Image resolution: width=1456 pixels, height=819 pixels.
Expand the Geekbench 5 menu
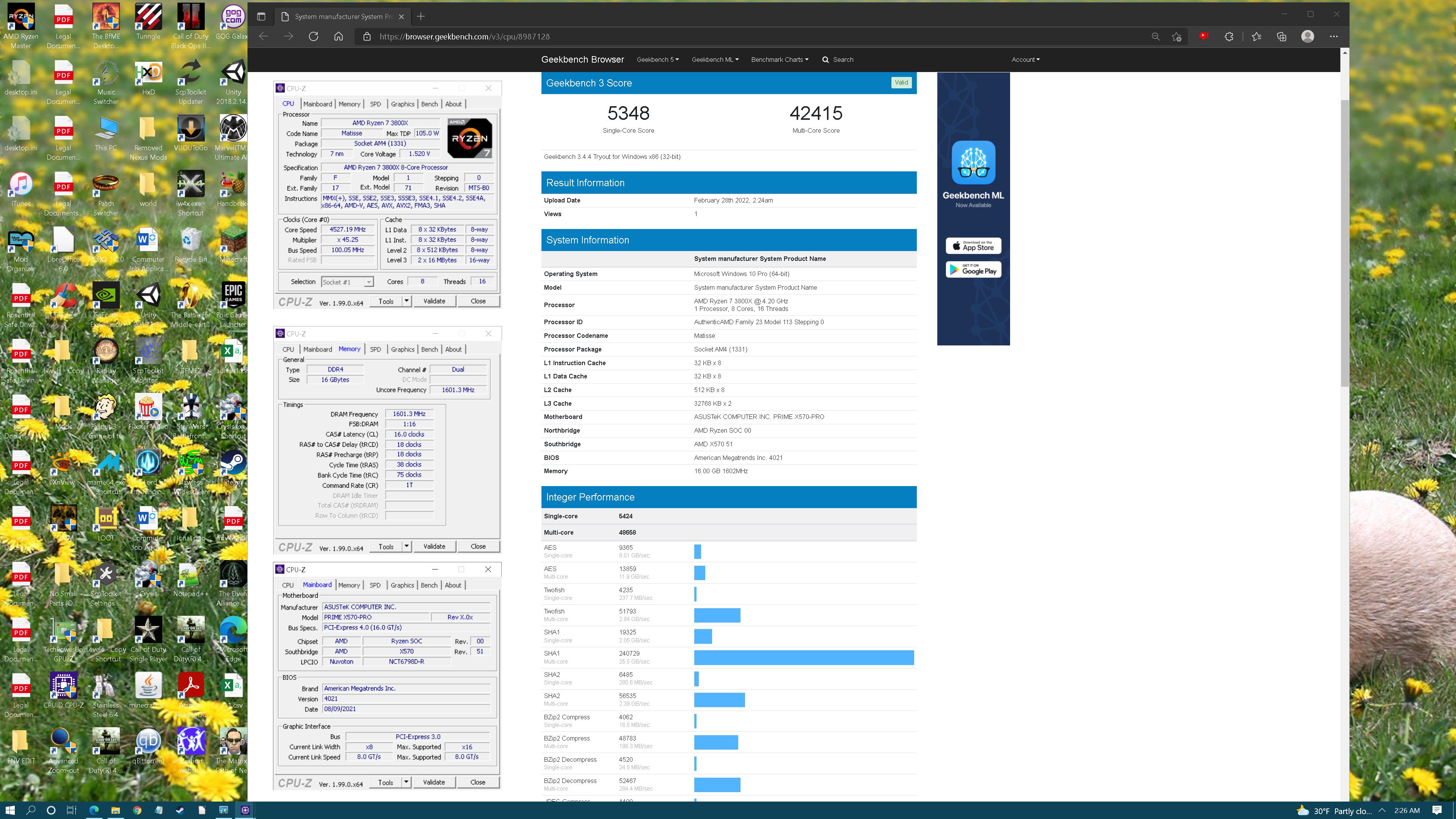pyautogui.click(x=657, y=60)
